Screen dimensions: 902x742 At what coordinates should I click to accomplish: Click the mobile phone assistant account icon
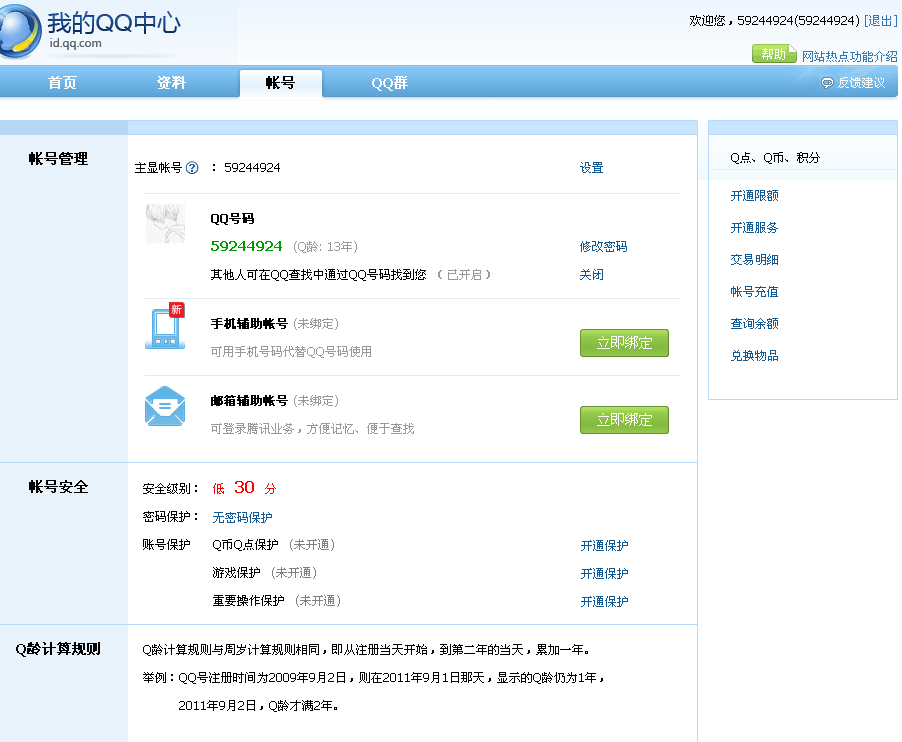pyautogui.click(x=165, y=326)
